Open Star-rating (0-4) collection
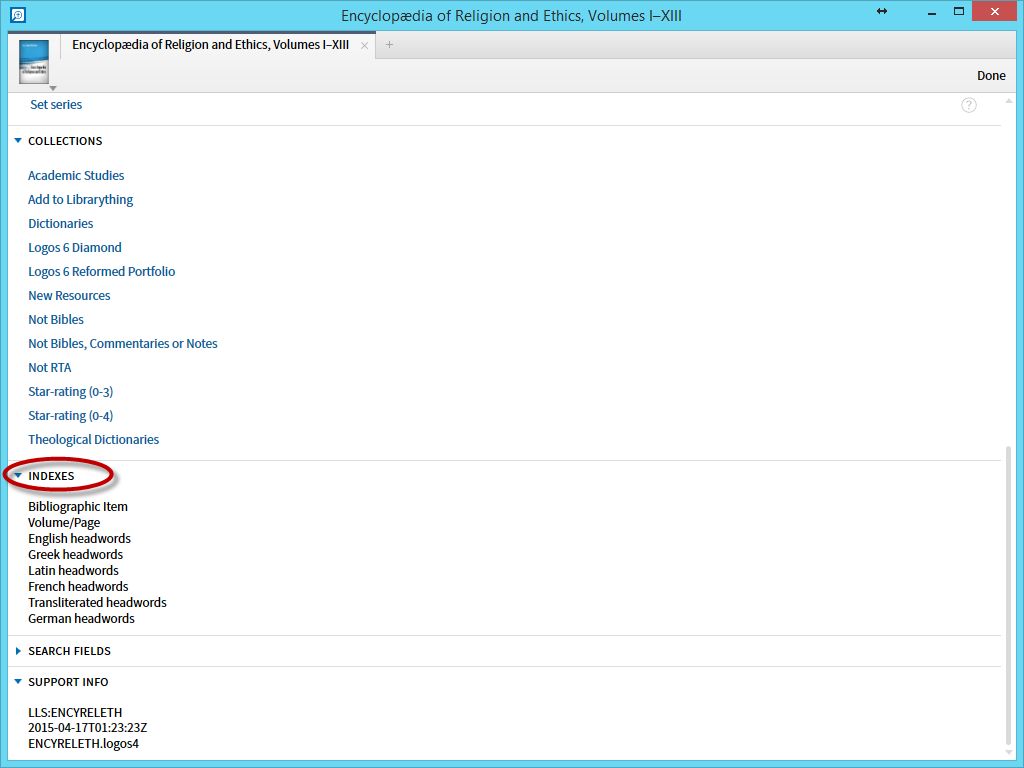The image size is (1024, 768). 71,416
